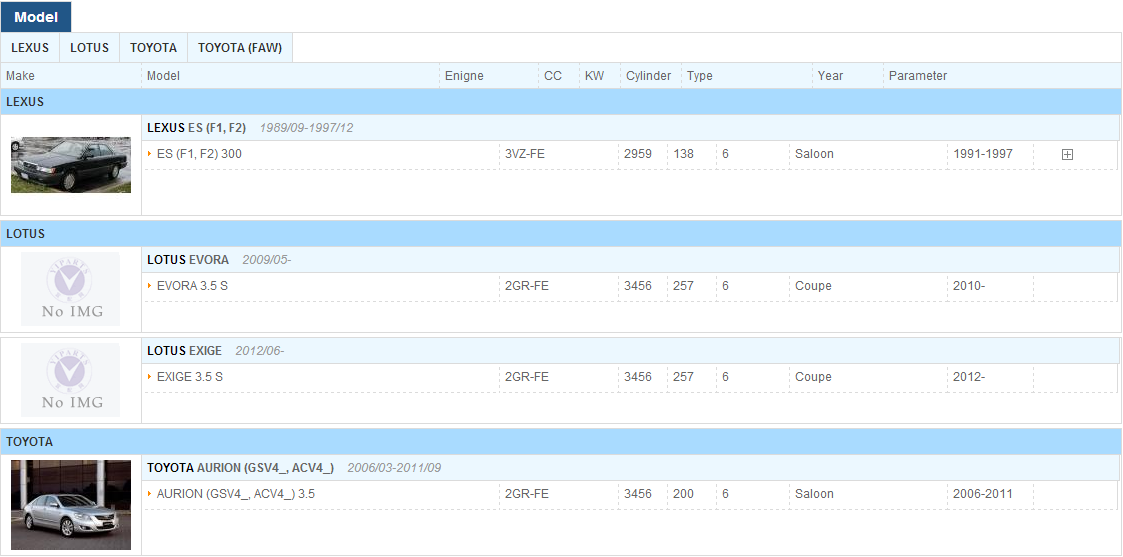Click the LOTUS EXIGE heading
This screenshot has height=557, width=1123.
184,351
